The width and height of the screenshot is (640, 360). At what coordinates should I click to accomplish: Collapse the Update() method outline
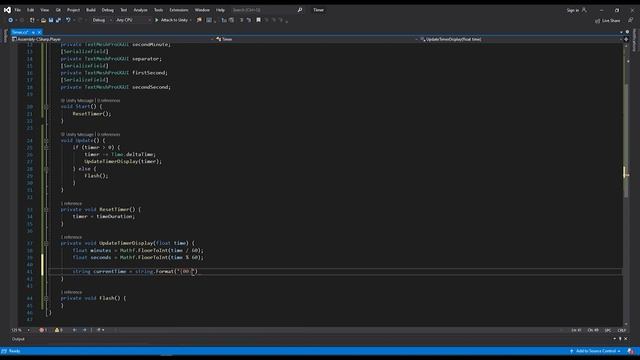pyautogui.click(x=46, y=140)
